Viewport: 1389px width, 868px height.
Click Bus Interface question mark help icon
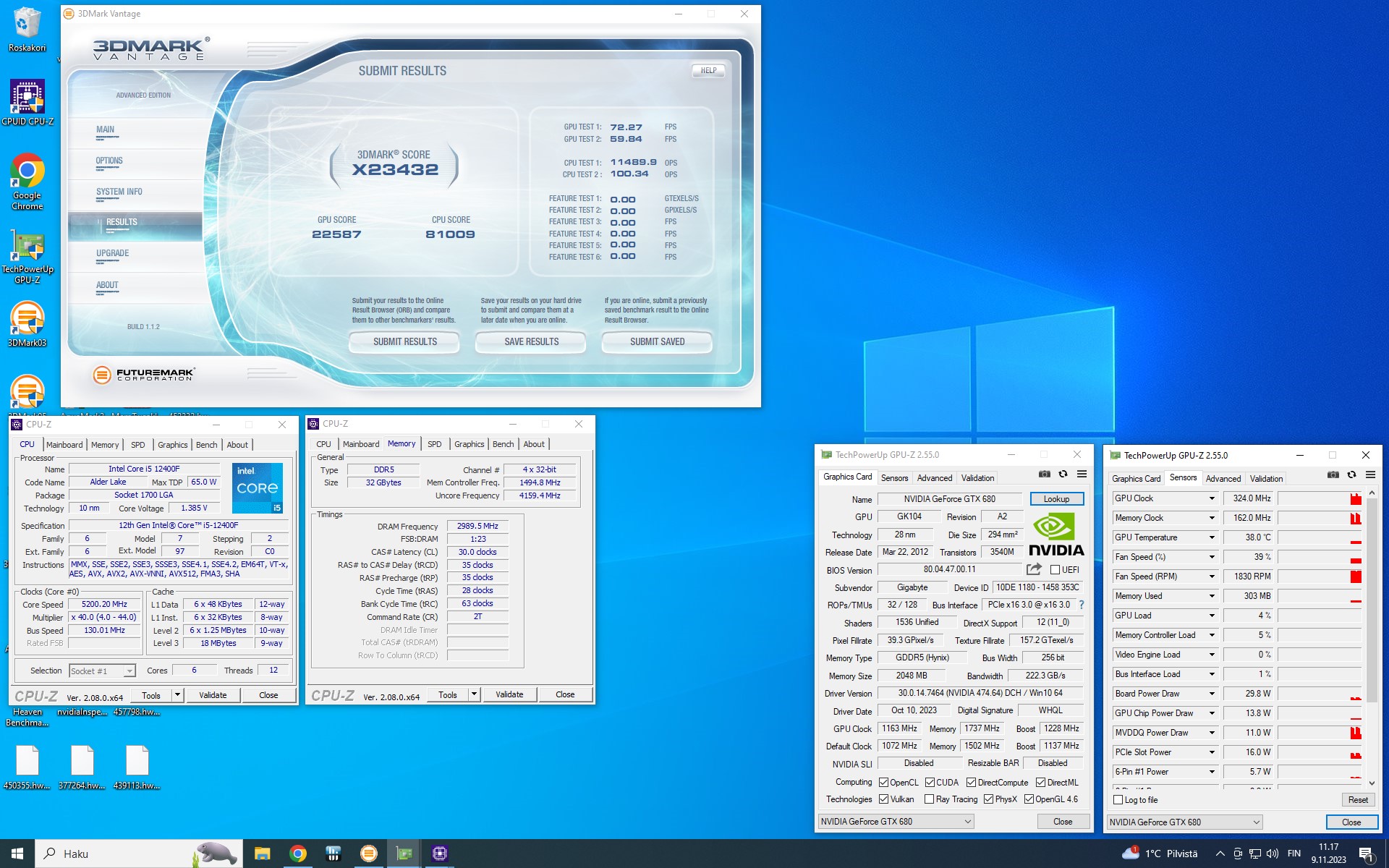[x=1081, y=605]
